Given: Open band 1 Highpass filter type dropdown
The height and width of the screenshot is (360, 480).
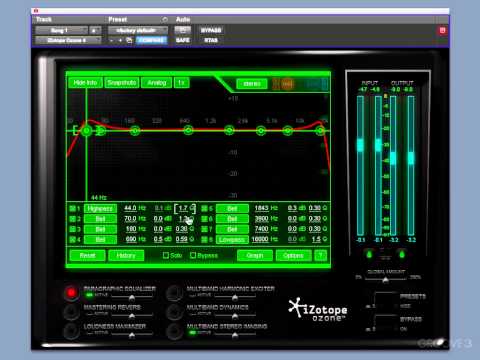Looking at the screenshot, I should pyautogui.click(x=100, y=209).
